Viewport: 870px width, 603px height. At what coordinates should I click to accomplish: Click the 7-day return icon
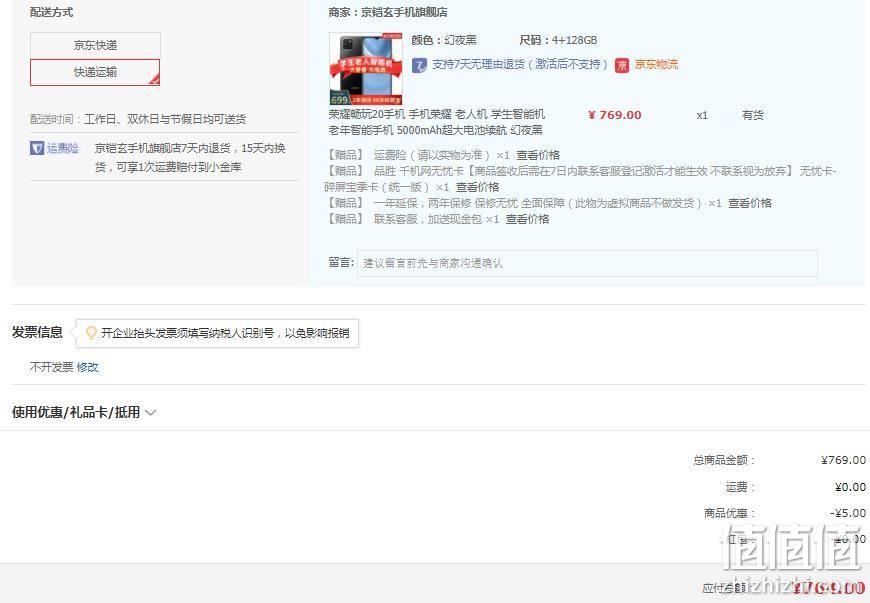tap(419, 65)
